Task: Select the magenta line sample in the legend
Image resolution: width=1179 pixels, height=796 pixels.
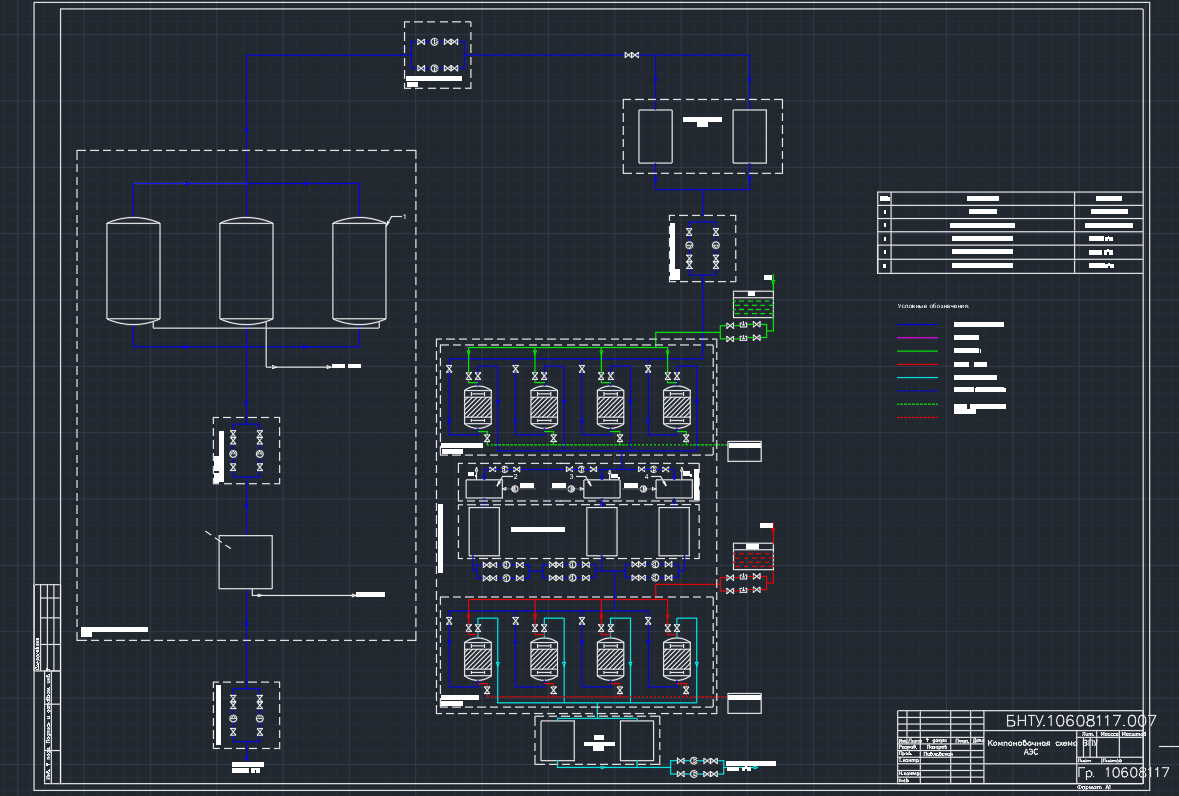Action: click(917, 338)
